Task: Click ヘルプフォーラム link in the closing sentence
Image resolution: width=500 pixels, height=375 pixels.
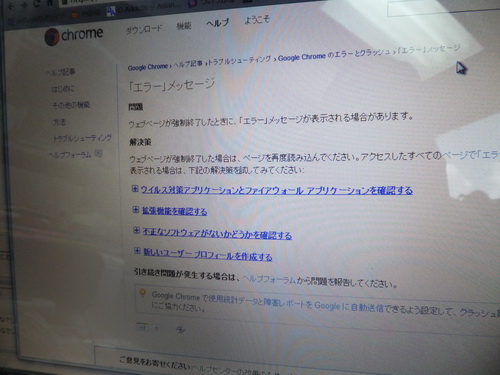Action: 269,279
